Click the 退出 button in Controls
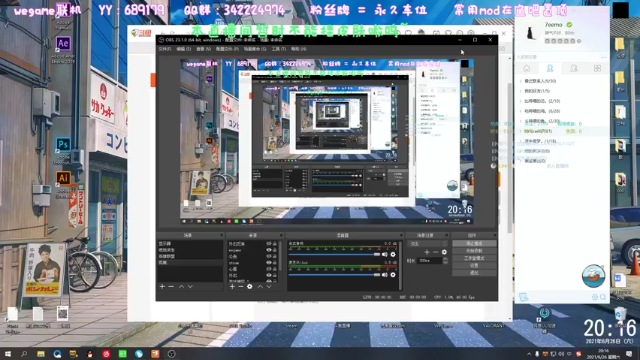 point(474,273)
